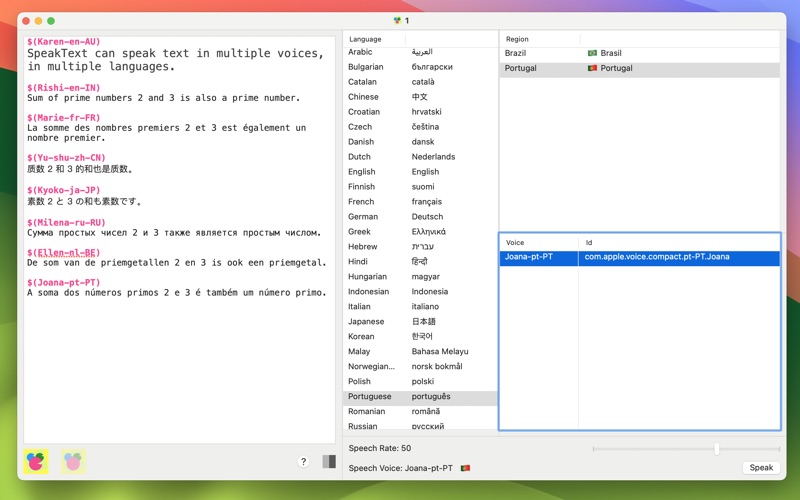Select Dutch in the language list

pos(420,157)
